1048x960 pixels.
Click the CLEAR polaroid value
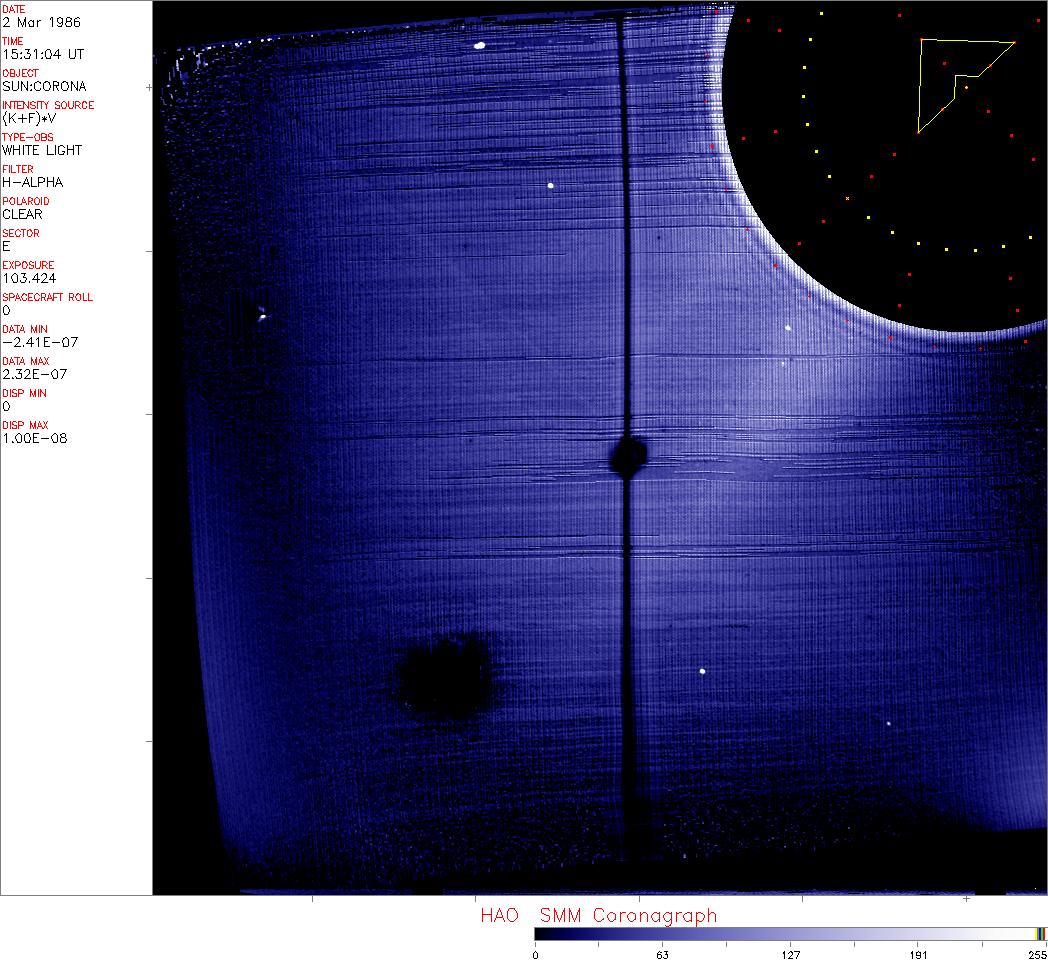[22, 214]
